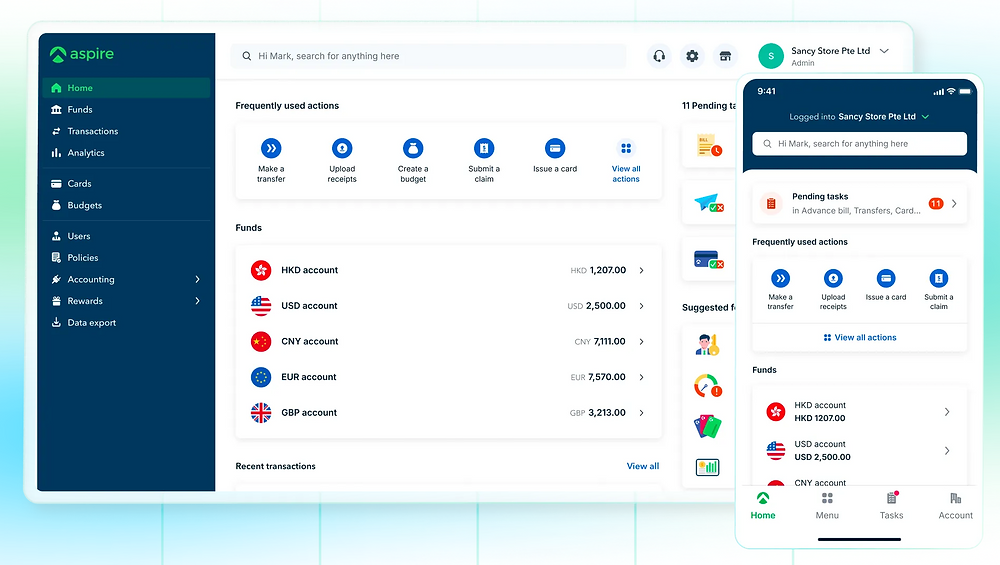The image size is (1000, 565).
Task: Expand the desktop USD account chevron
Action: 642,306
